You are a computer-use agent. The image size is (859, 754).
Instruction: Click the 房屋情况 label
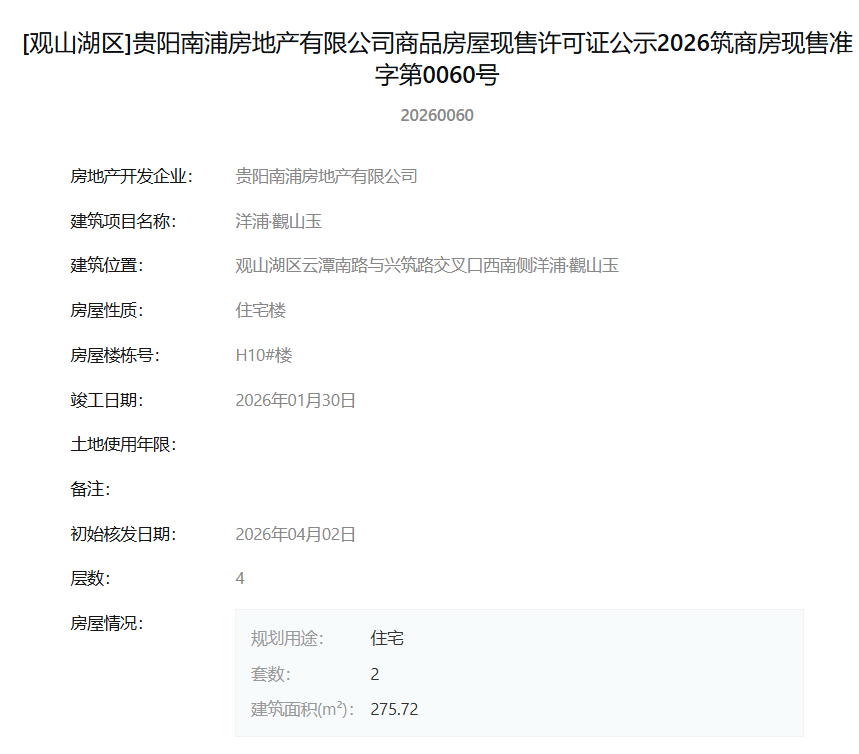106,624
